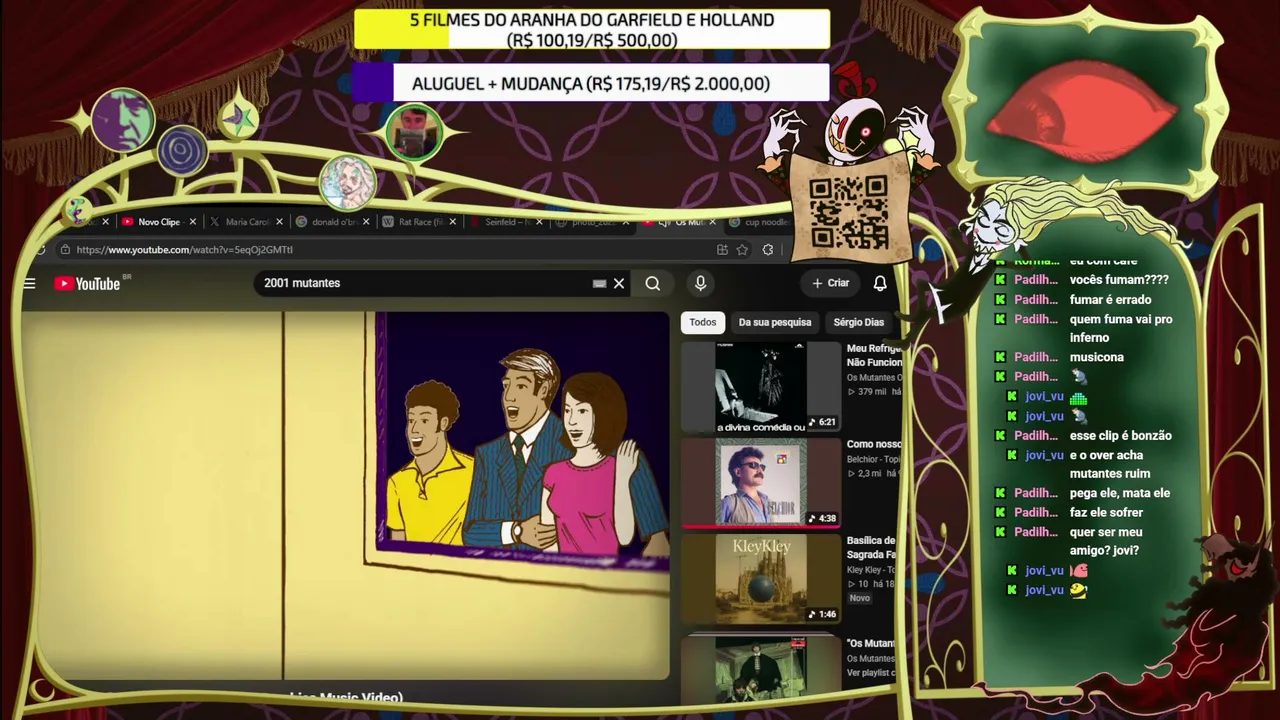This screenshot has width=1280, height=720.
Task: Open the '"Os Mutant' playlist title
Action: tap(872, 643)
